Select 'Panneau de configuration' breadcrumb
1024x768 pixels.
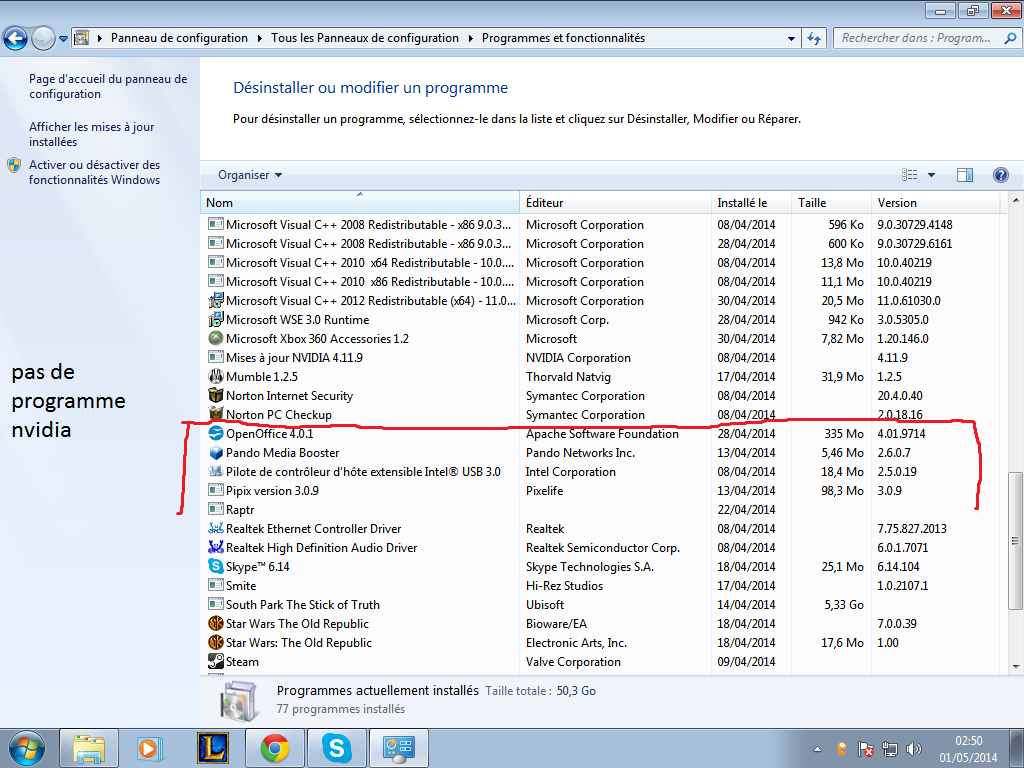[x=179, y=38]
